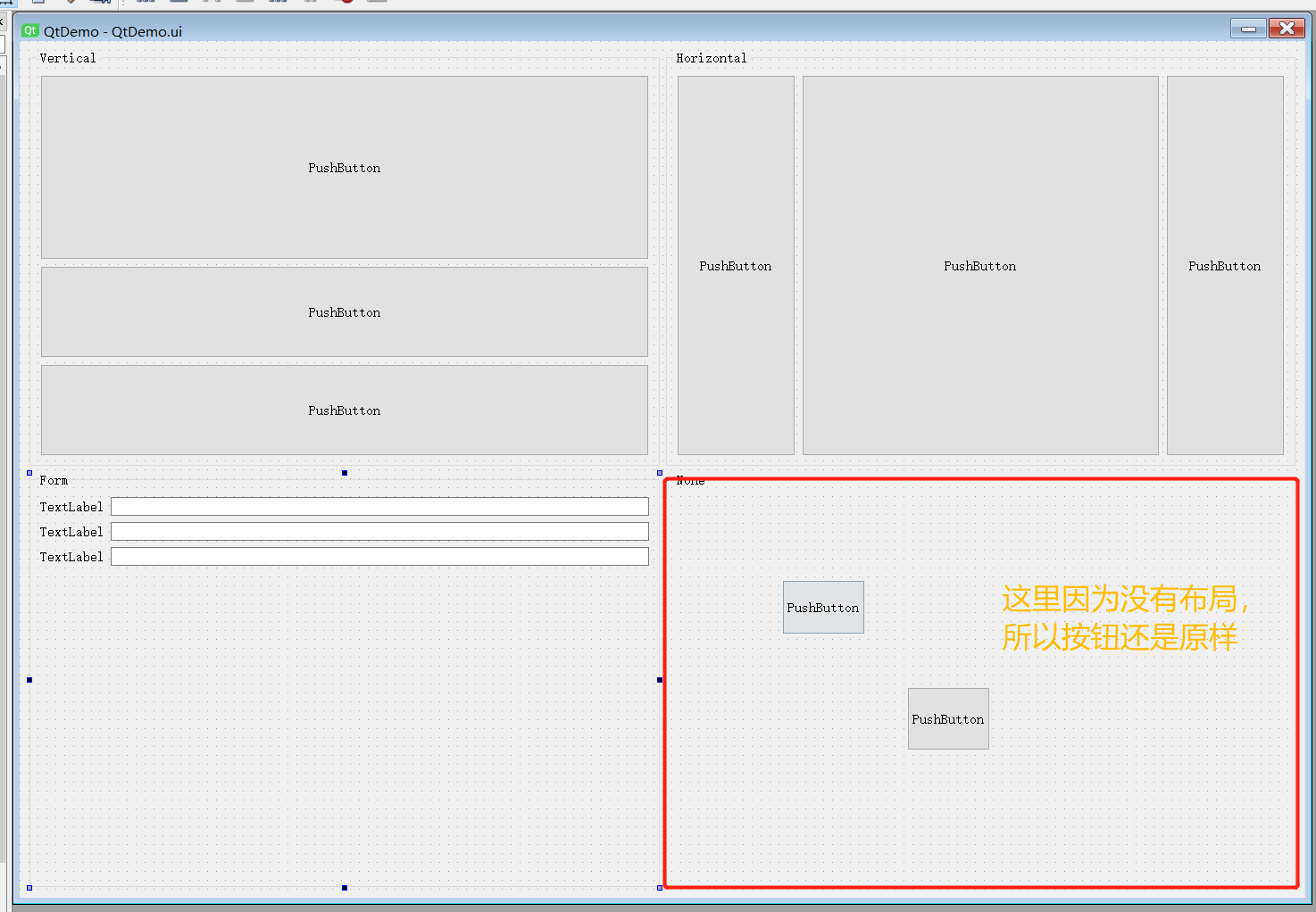
Task: Select the left narrow PushButton in Horizontal group
Action: (x=735, y=266)
